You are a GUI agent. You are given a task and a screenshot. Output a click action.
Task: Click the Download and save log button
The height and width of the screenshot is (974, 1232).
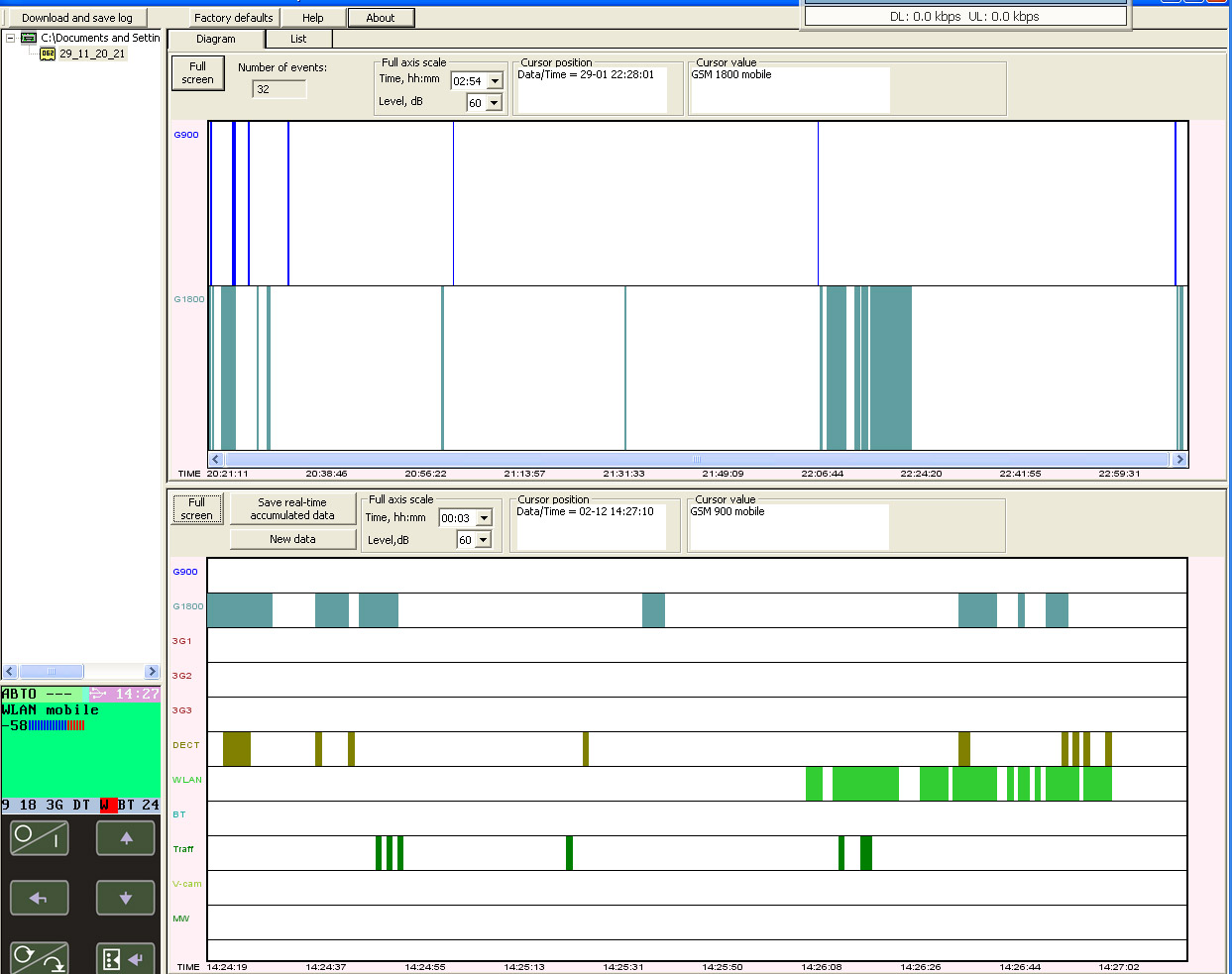[x=76, y=18]
